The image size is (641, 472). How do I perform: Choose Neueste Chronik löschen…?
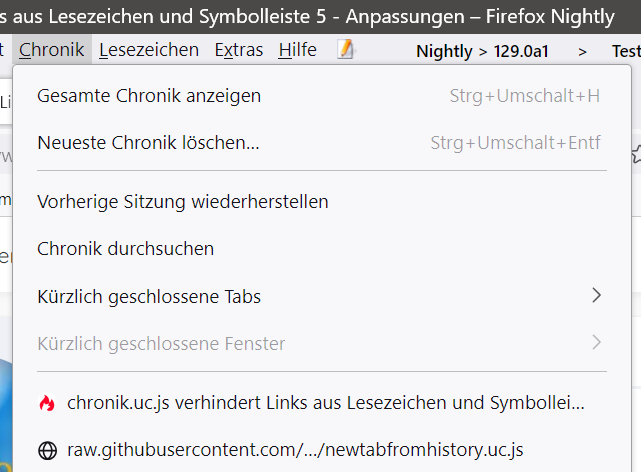pyautogui.click(x=148, y=143)
